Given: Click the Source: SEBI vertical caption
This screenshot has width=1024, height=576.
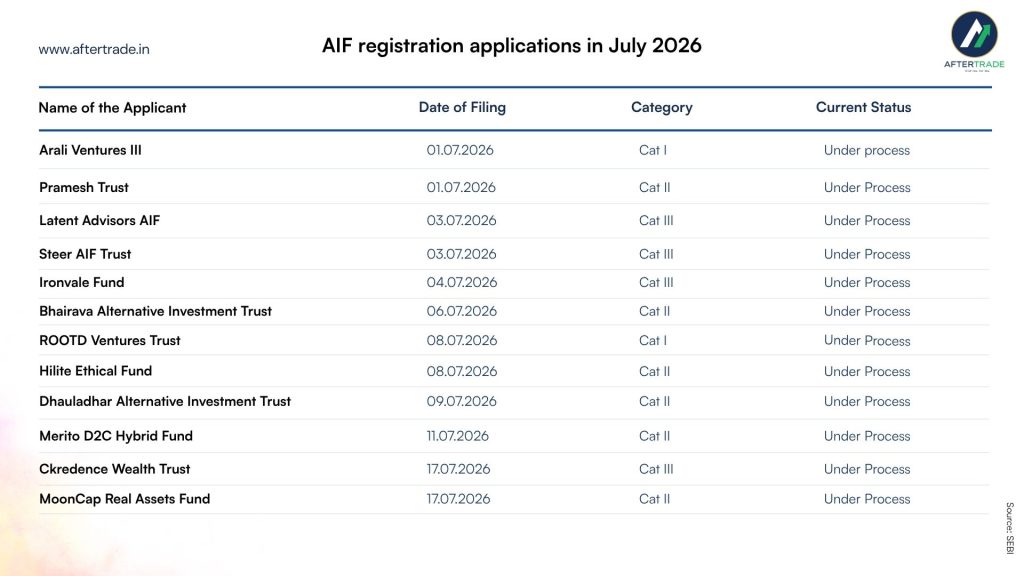Looking at the screenshot, I should [1010, 528].
